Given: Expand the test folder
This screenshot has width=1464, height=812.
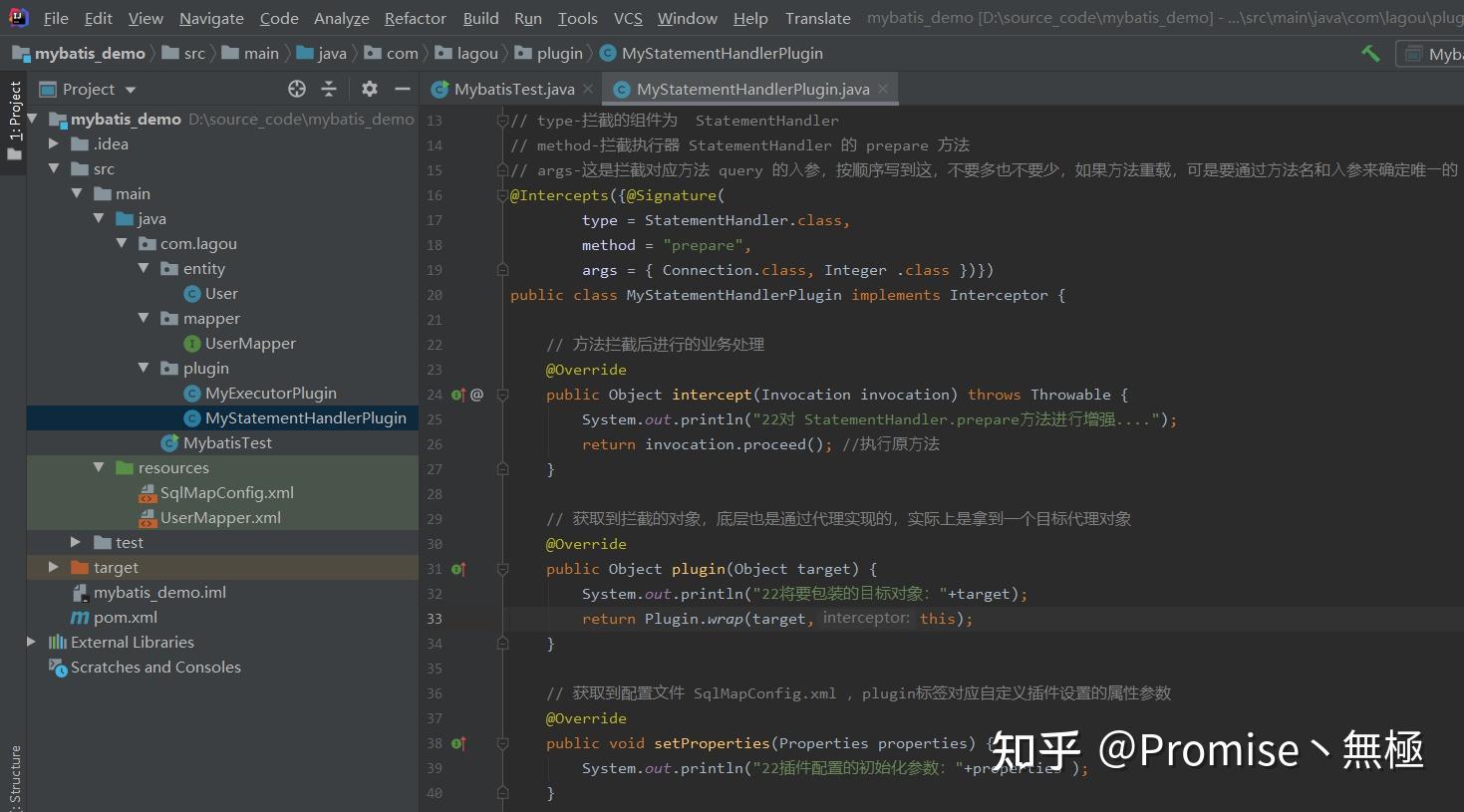Looking at the screenshot, I should 76,542.
